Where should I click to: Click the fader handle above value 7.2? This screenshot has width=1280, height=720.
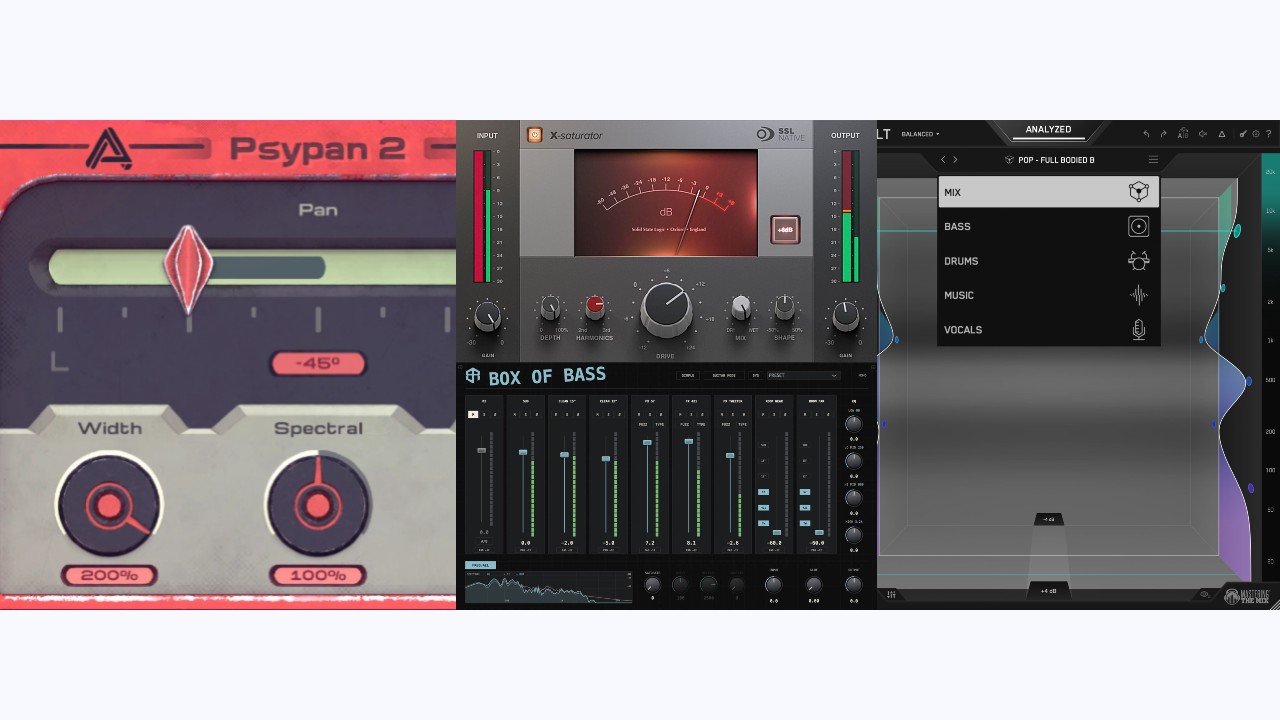pyautogui.click(x=647, y=442)
